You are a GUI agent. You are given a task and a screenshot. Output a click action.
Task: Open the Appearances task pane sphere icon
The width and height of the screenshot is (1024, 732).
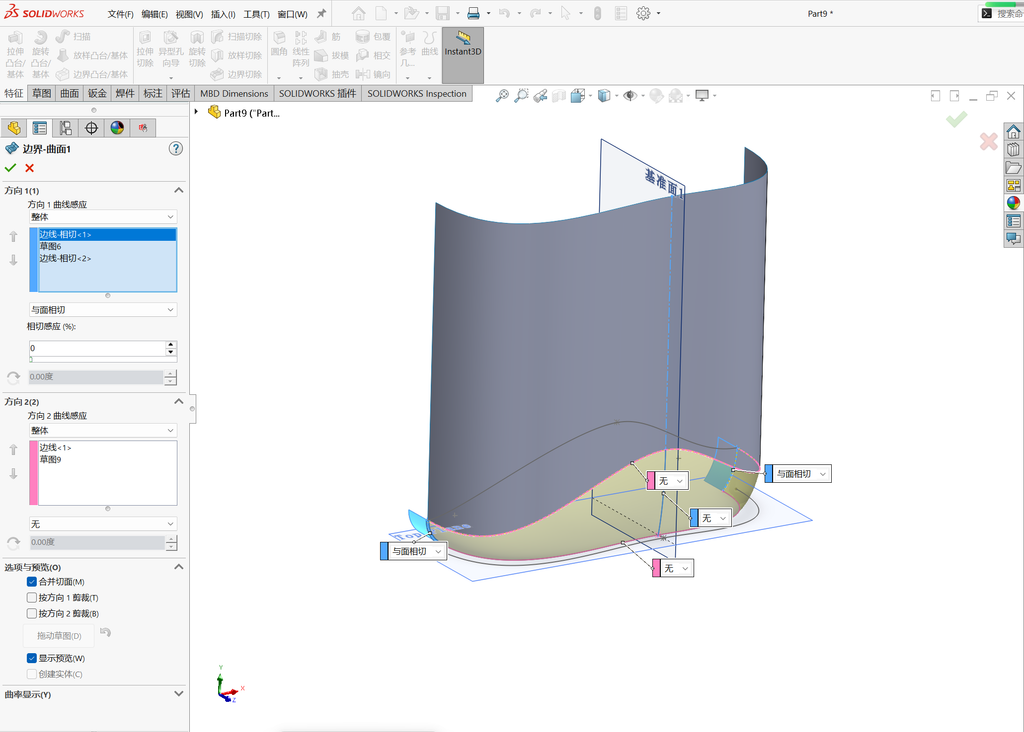[1013, 203]
